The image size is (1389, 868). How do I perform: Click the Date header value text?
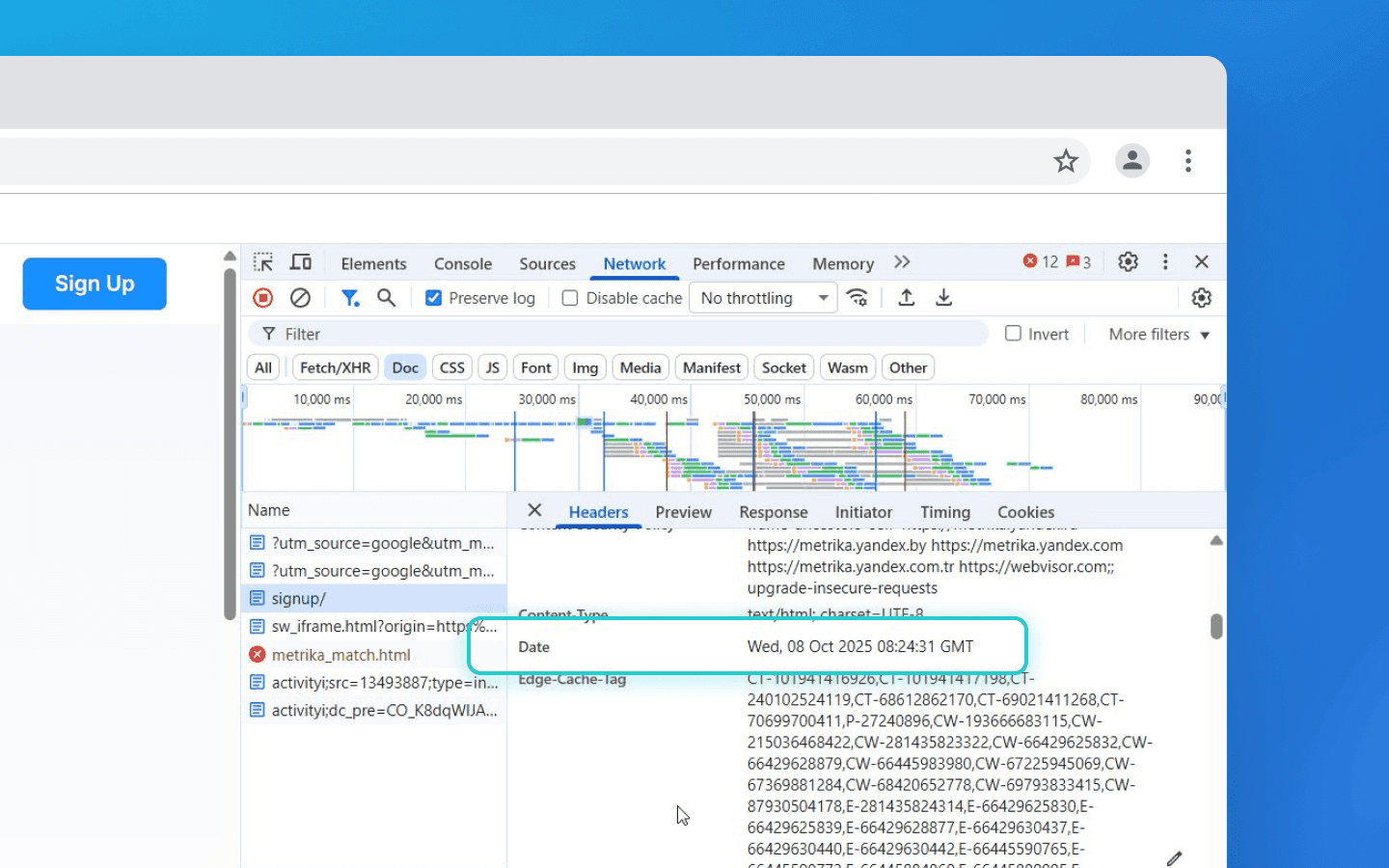tap(860, 646)
